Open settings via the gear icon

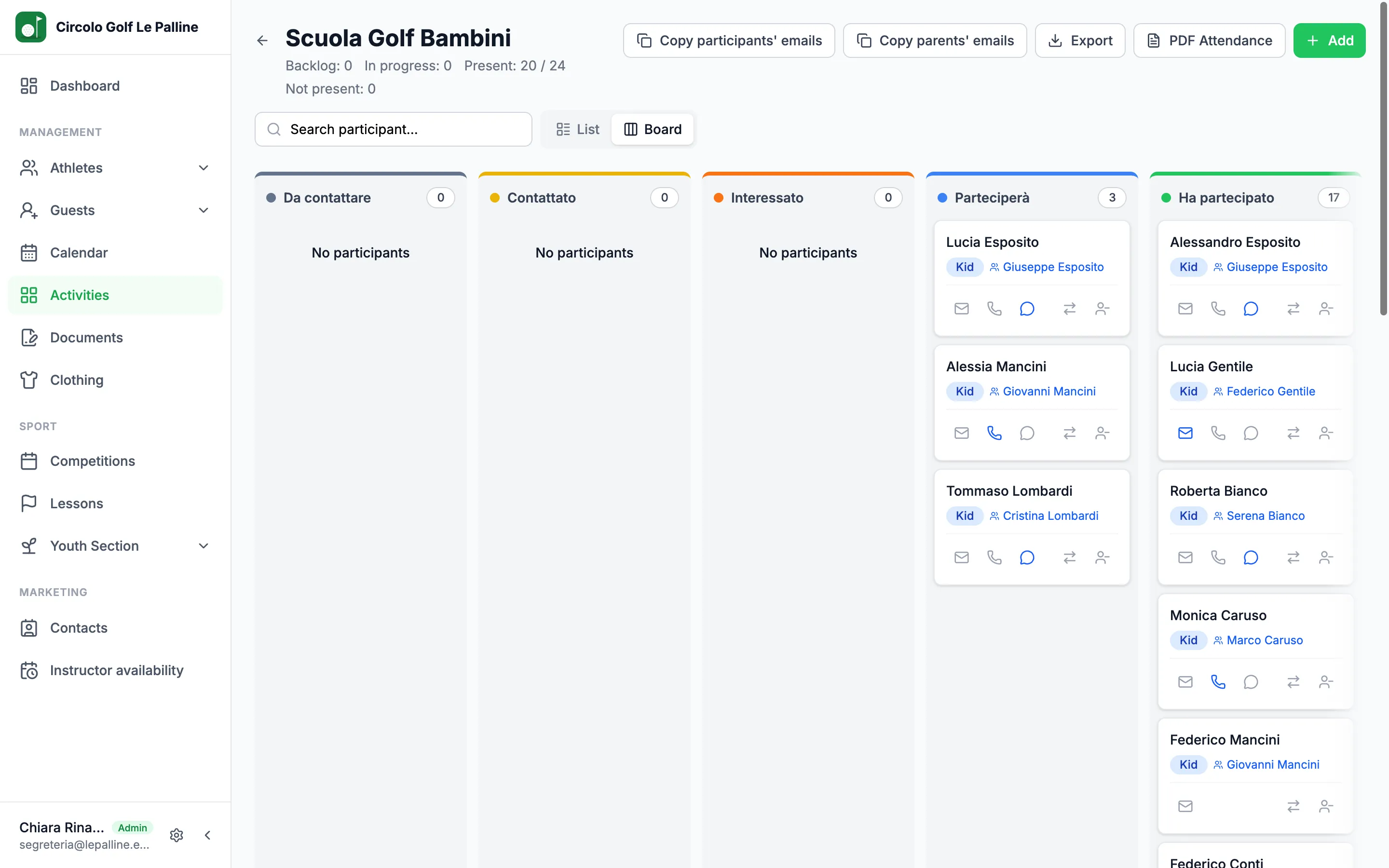tap(176, 835)
